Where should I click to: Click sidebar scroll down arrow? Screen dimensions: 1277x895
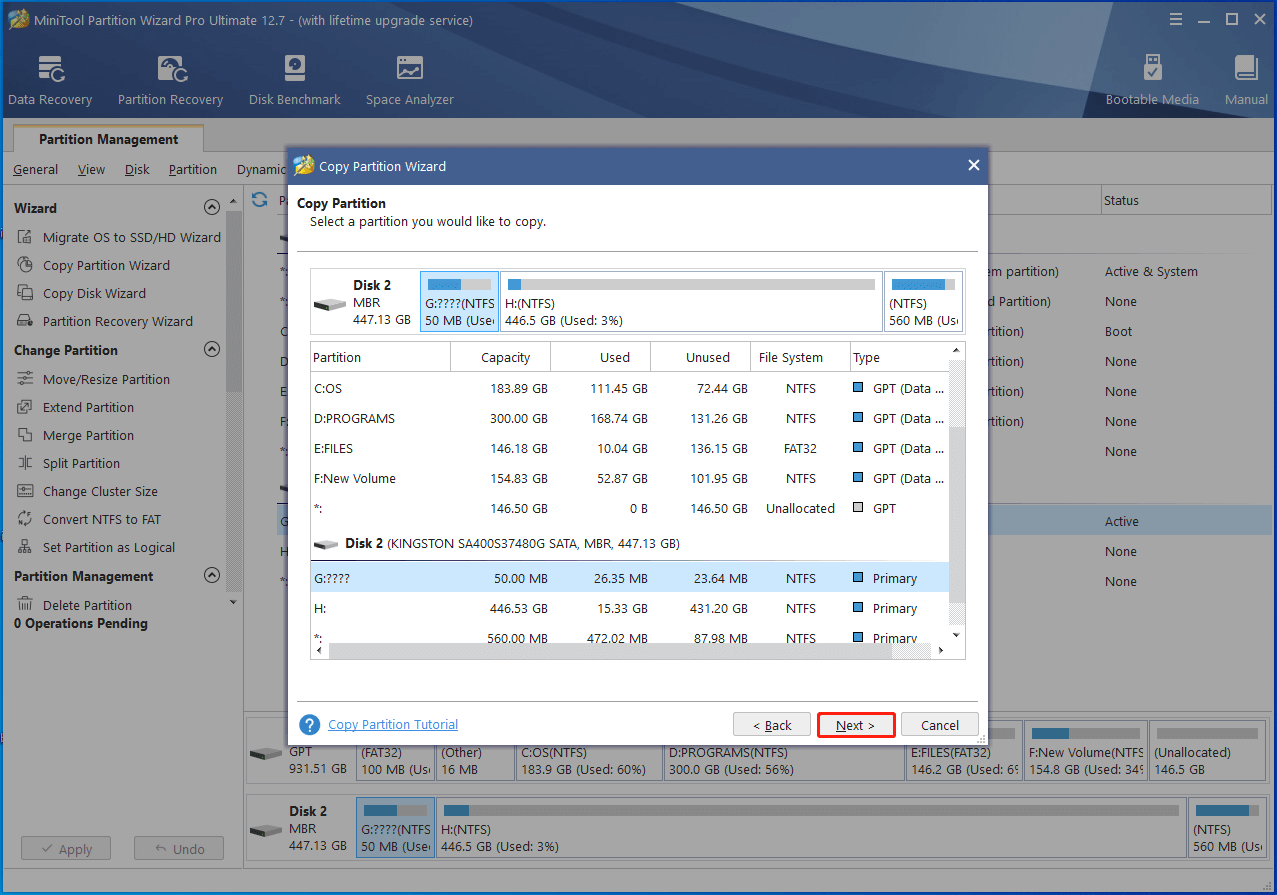point(234,602)
